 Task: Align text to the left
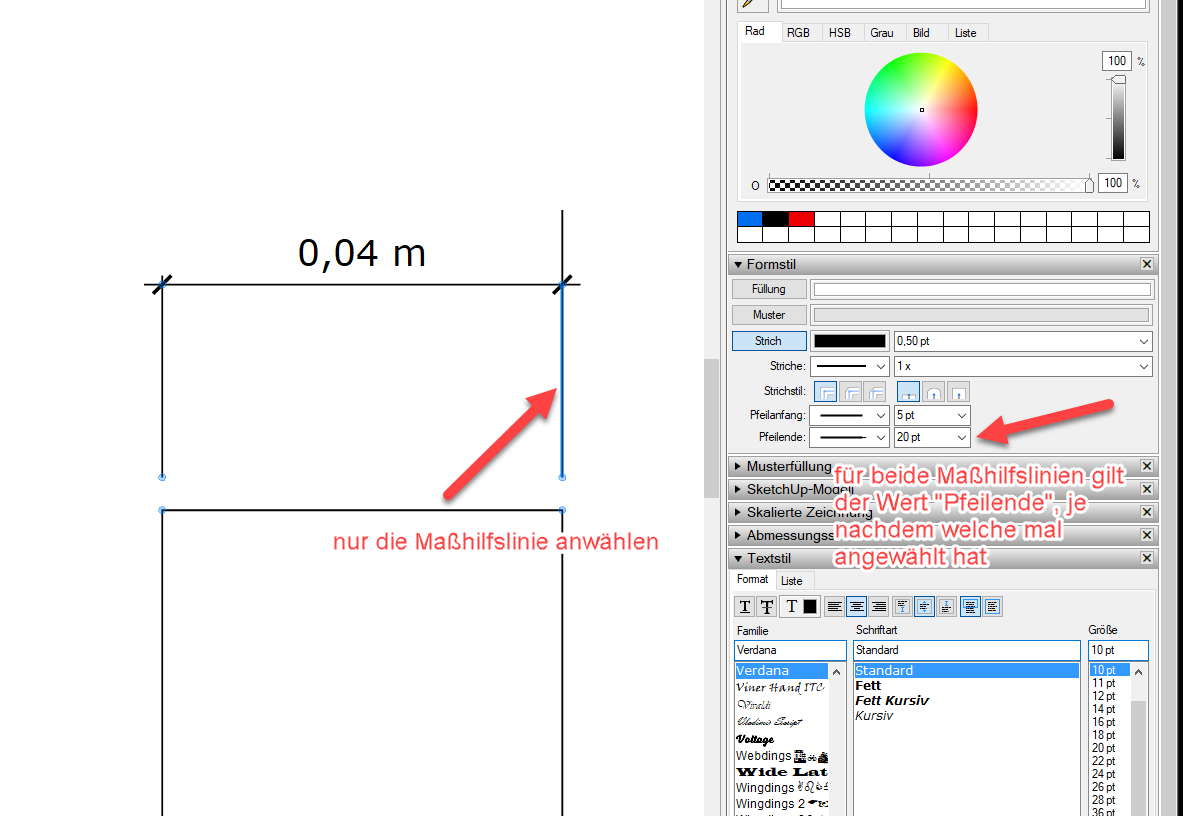click(835, 607)
